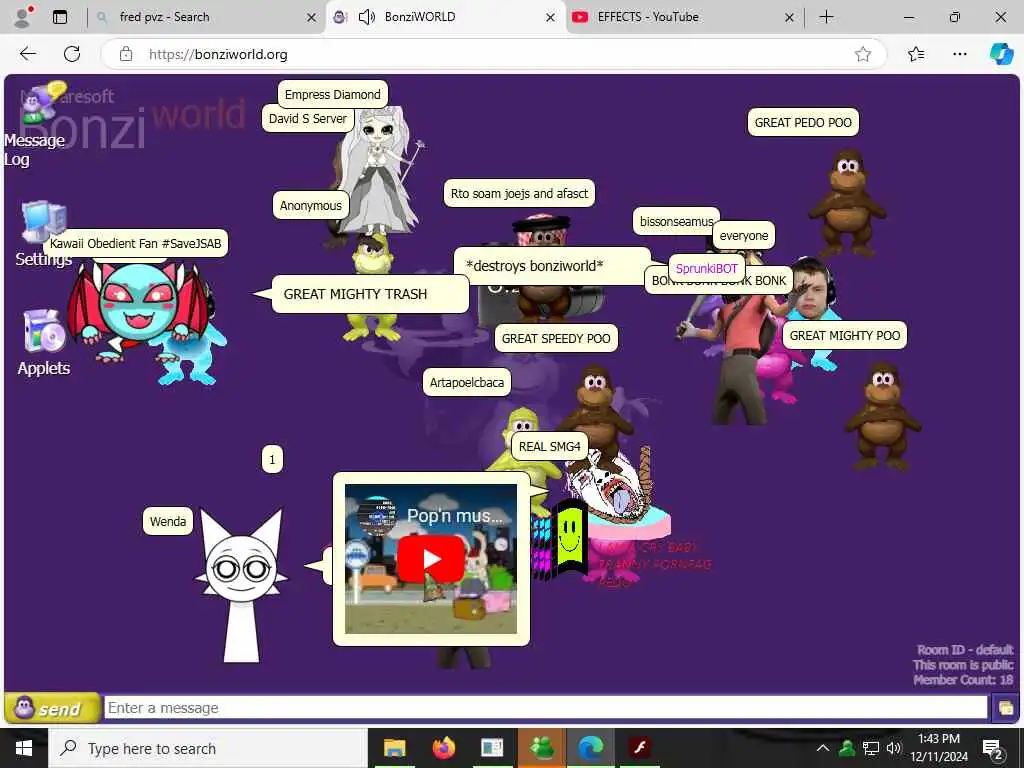The height and width of the screenshot is (768, 1024).
Task: Click the gorilla under GREAT MIGHTY POO
Action: [882, 416]
